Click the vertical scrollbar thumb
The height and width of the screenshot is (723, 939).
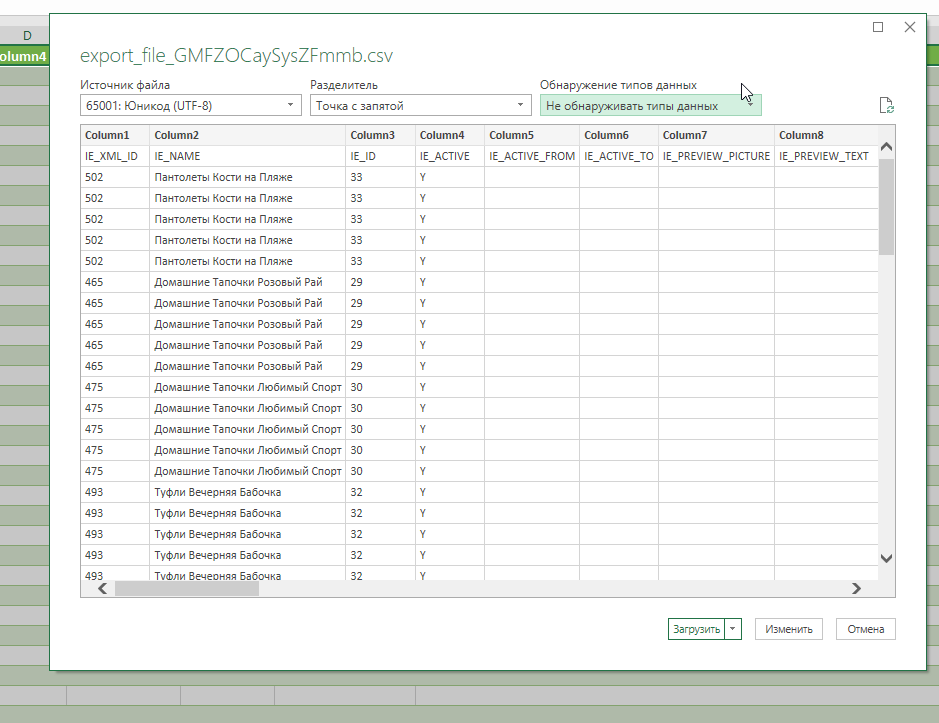886,207
